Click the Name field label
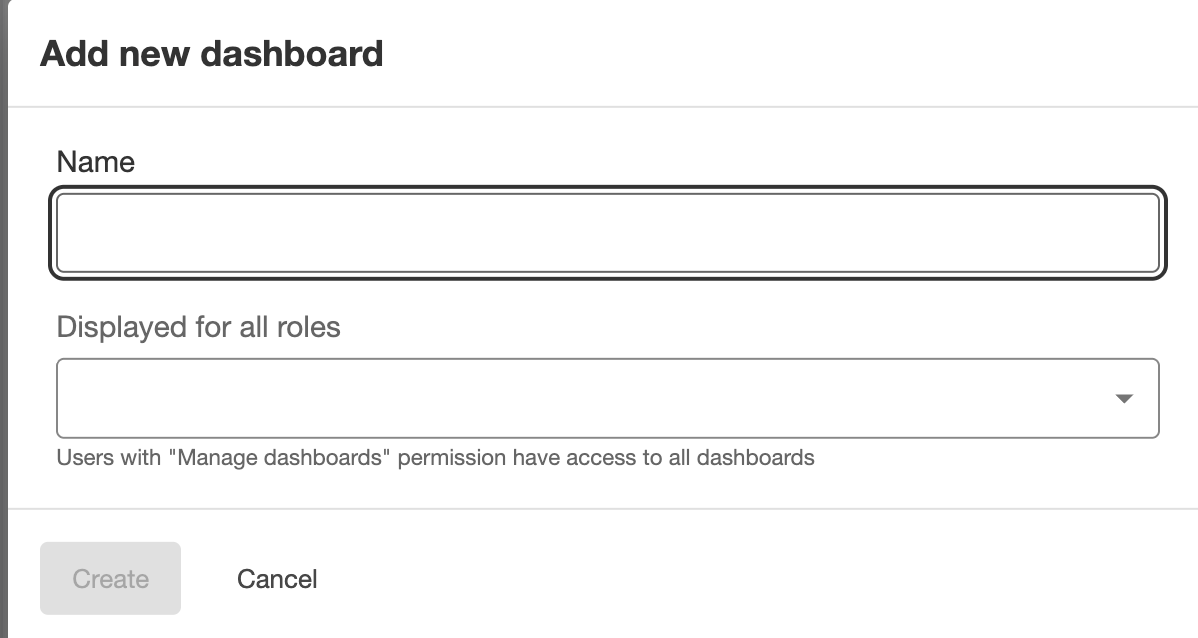 tap(96, 162)
